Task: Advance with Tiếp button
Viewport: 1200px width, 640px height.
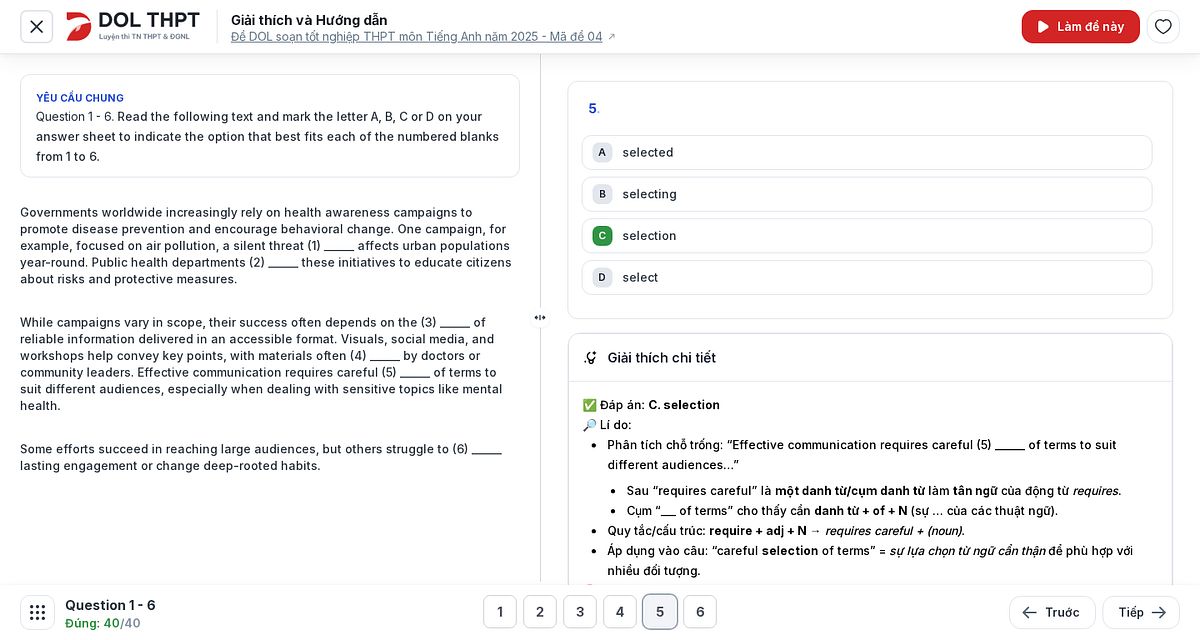Action: (1141, 612)
